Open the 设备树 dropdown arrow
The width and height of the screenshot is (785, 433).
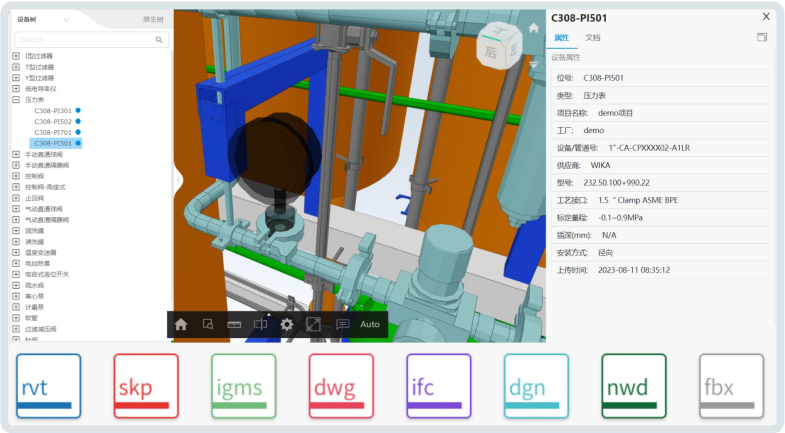(66, 19)
